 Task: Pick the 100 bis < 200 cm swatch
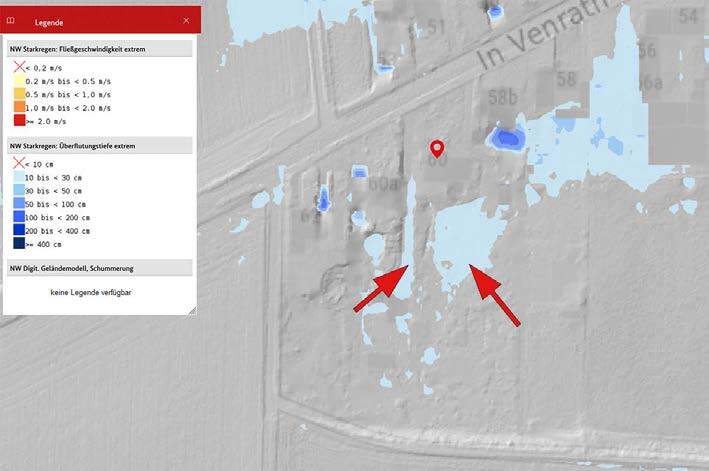tap(19, 217)
